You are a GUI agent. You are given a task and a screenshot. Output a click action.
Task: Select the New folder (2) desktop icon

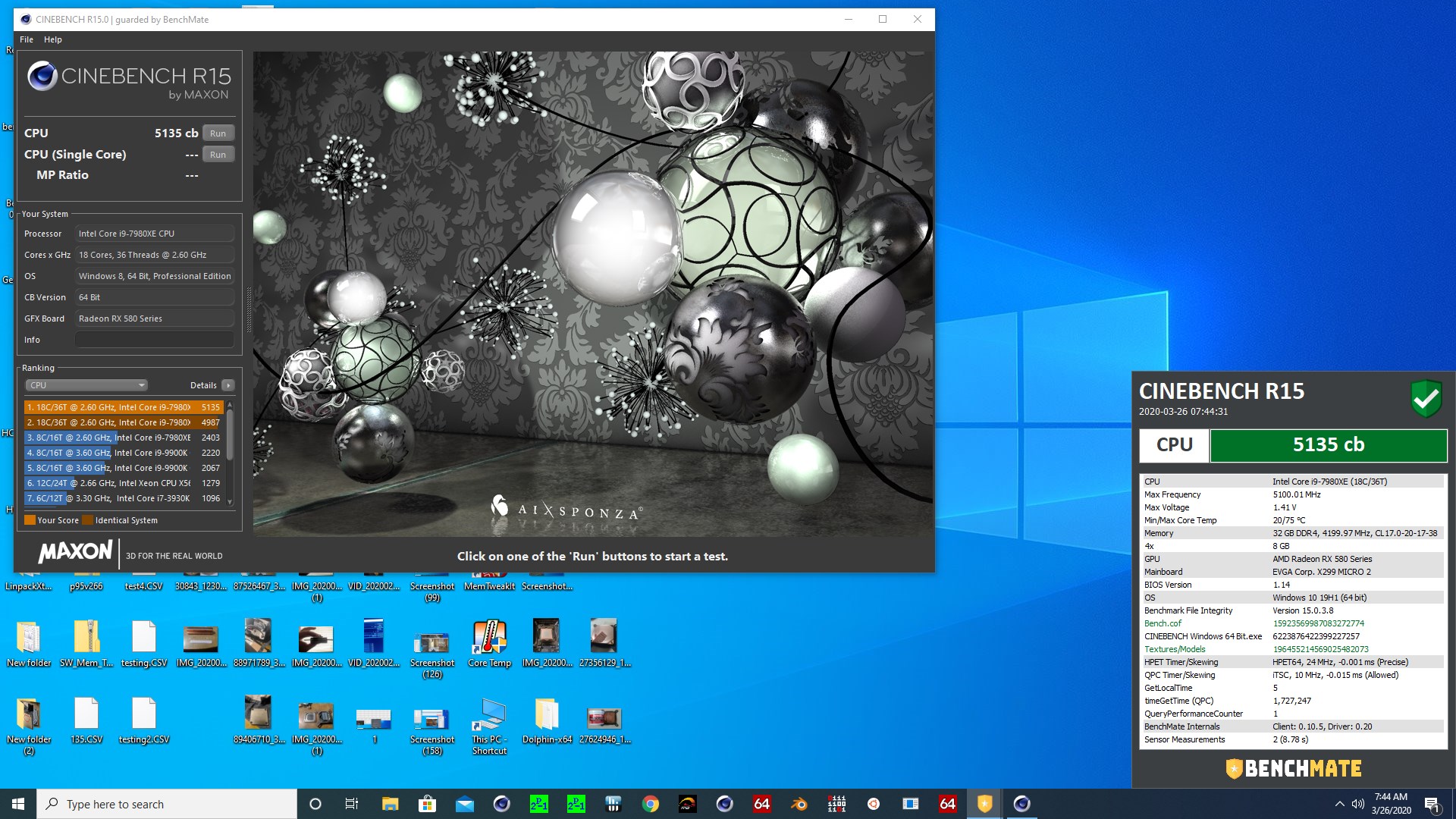(x=29, y=726)
